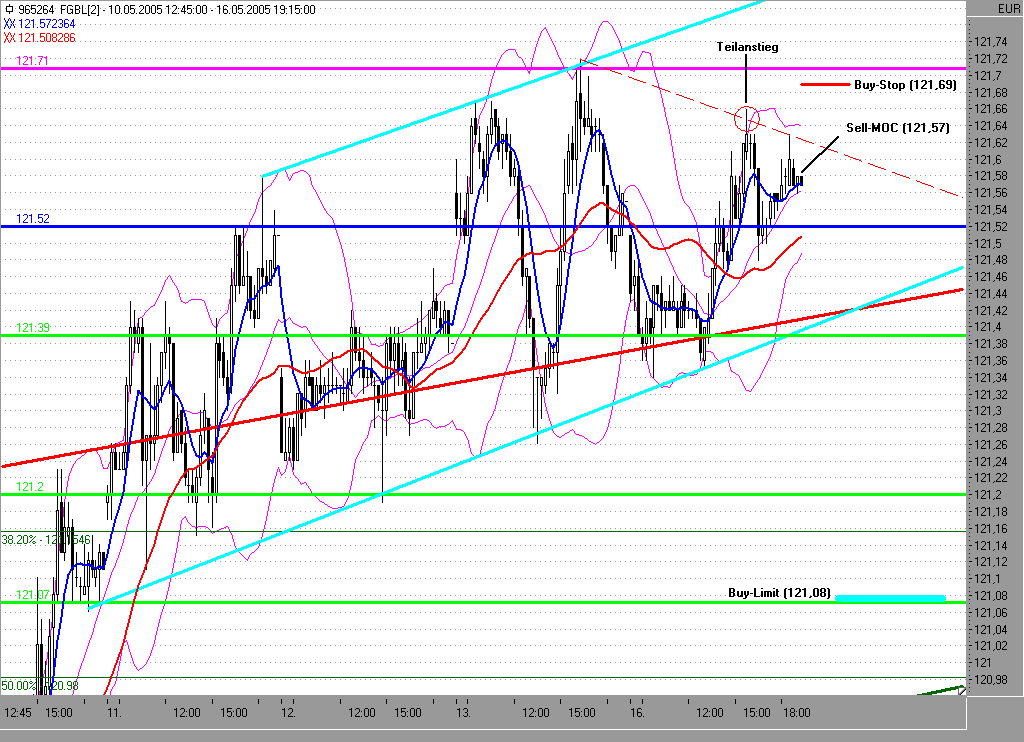The width and height of the screenshot is (1024, 742).
Task: Click the green 121.2 level label
Action: [x=29, y=487]
